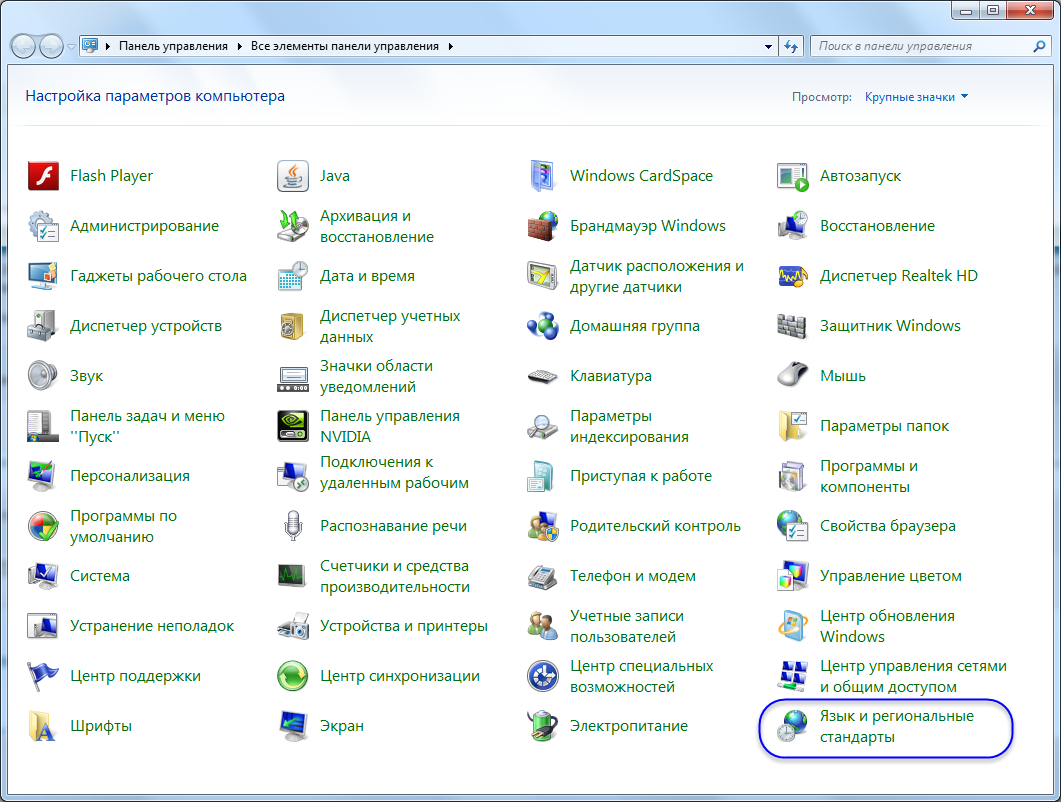1061x802 pixels.
Task: Click the Windows CardSpace icon
Action: [543, 176]
